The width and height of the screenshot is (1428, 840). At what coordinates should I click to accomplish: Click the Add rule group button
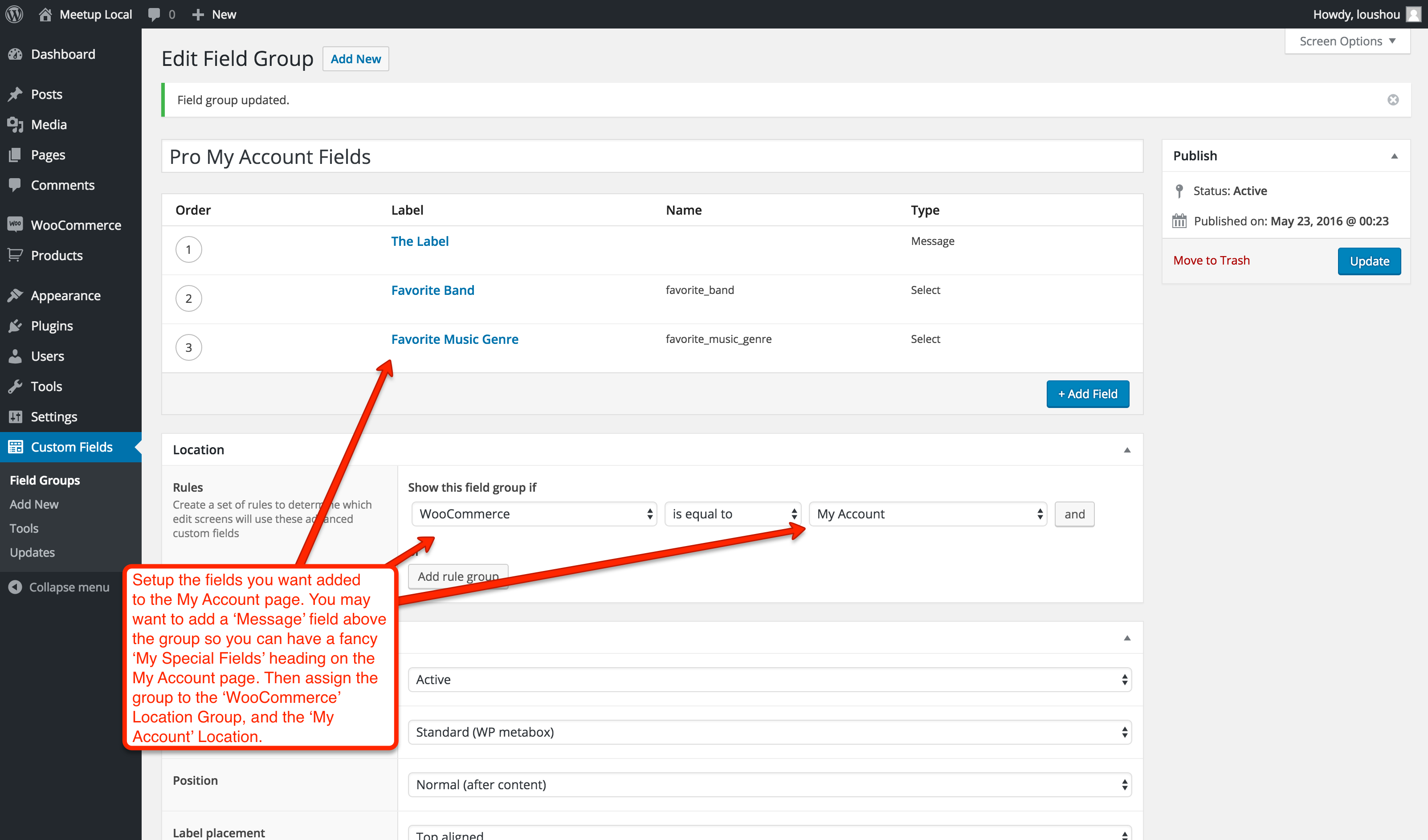[x=458, y=576]
